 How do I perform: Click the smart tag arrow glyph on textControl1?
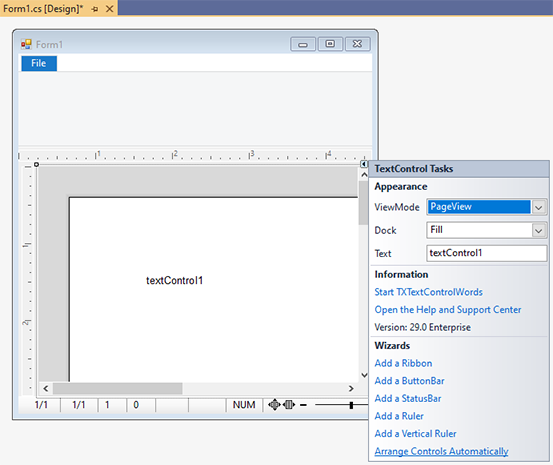[x=364, y=164]
